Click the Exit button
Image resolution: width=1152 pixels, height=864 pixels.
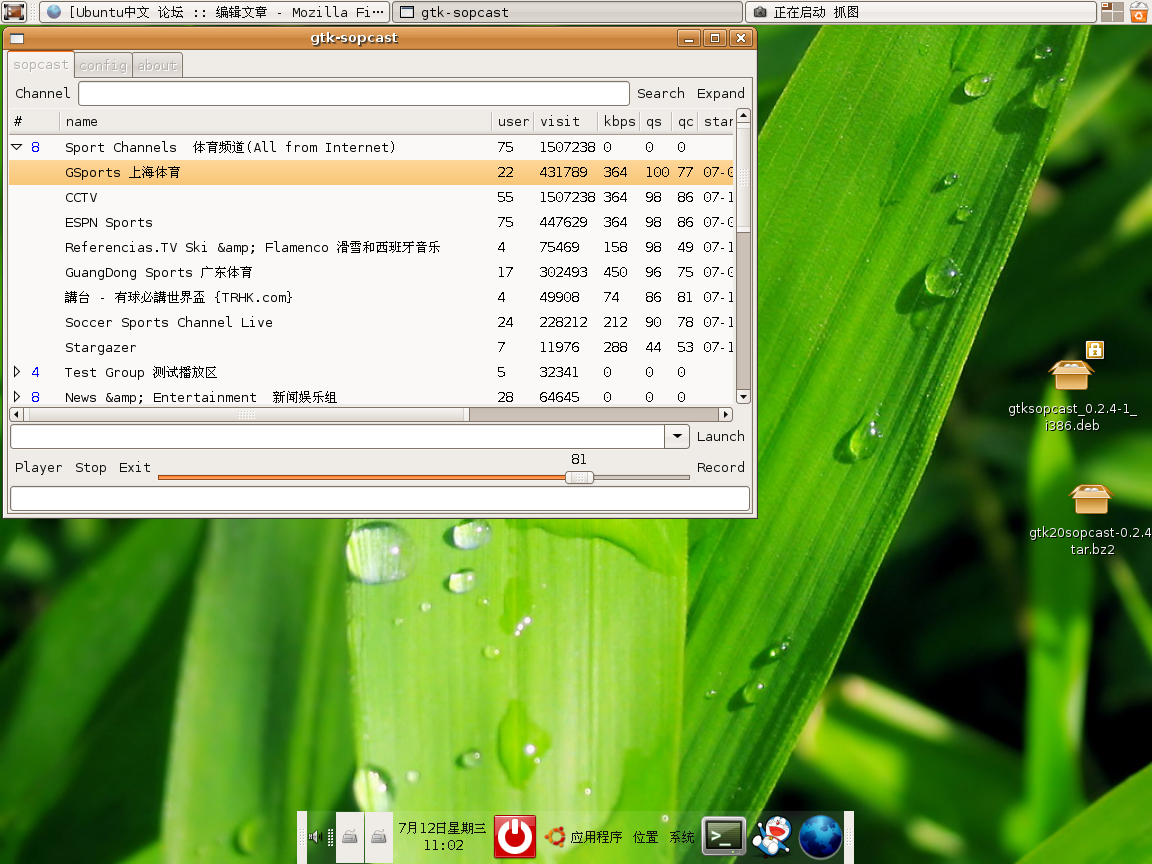point(134,467)
